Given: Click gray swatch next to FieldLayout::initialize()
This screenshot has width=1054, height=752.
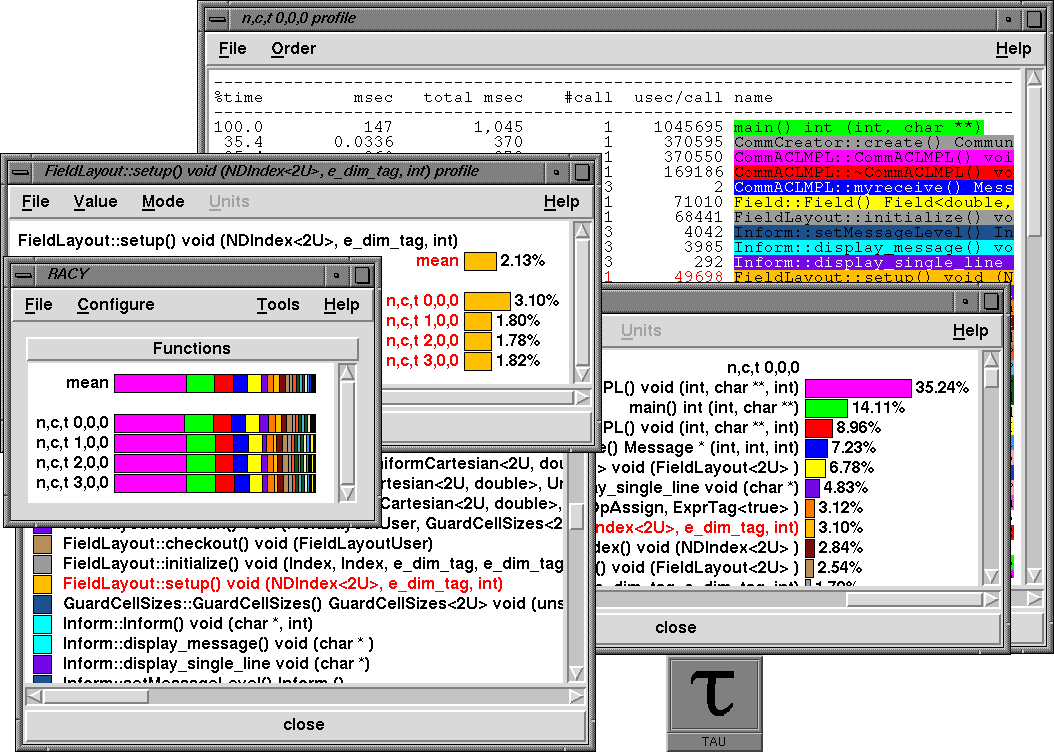Looking at the screenshot, I should click(x=42, y=565).
